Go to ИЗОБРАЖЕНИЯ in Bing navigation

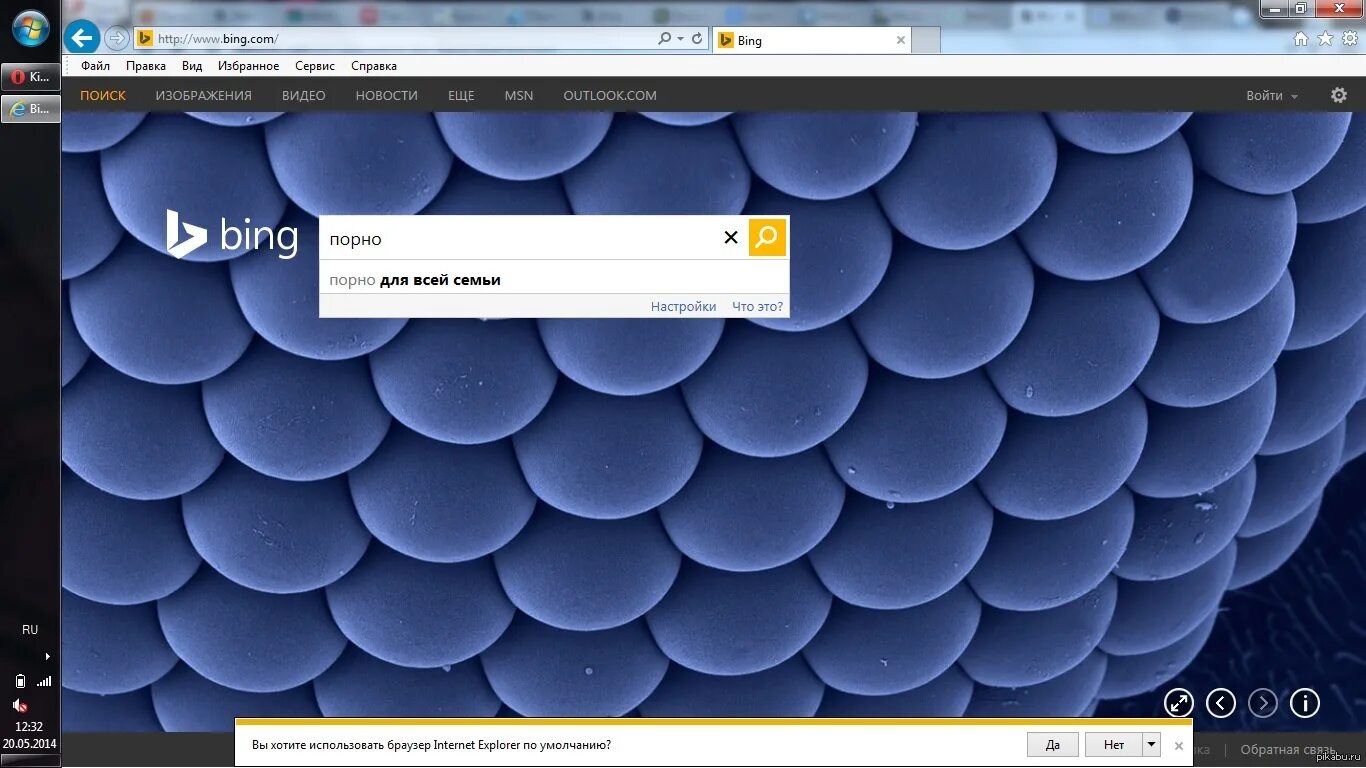click(204, 96)
